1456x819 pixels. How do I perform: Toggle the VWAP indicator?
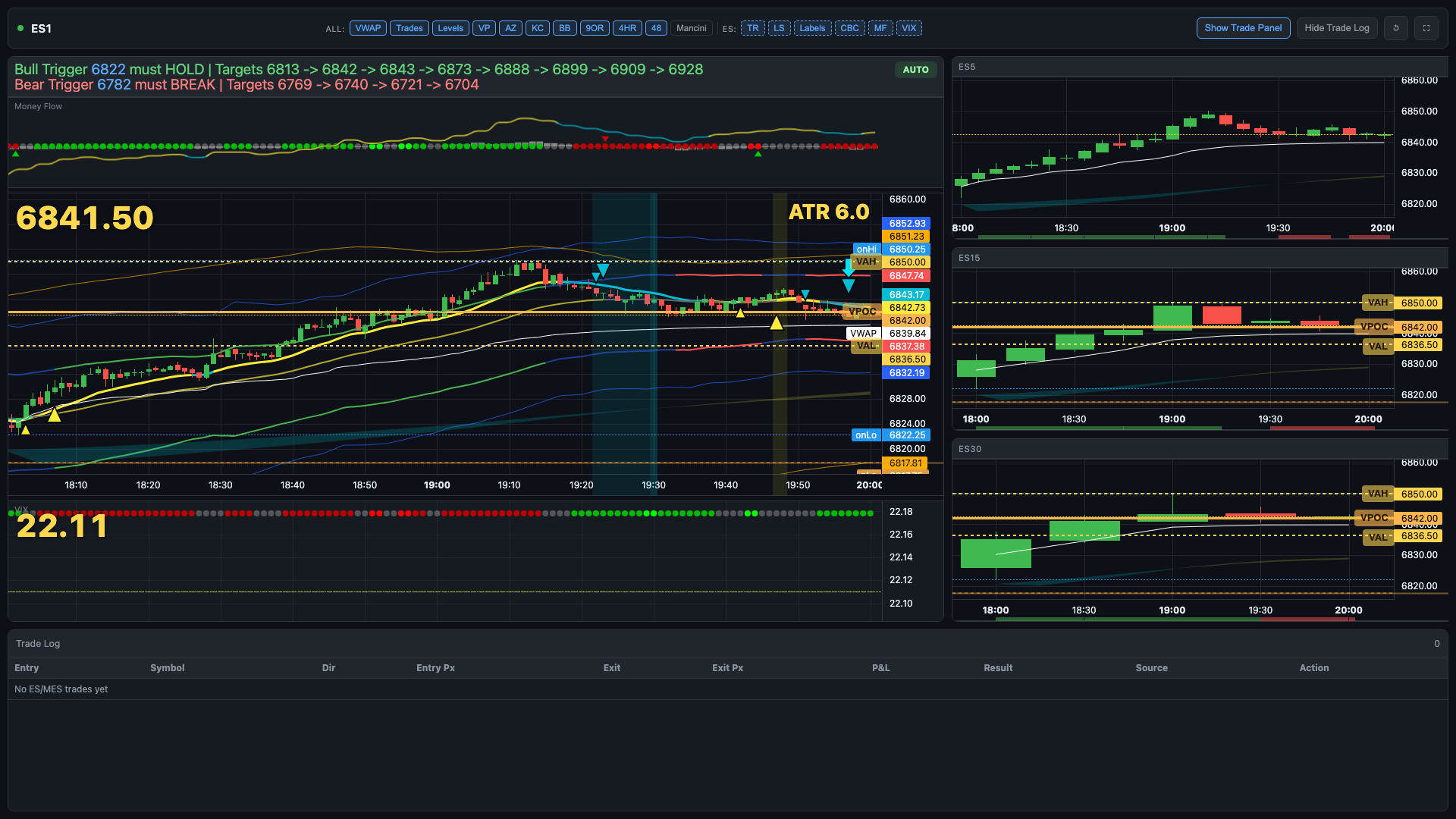click(x=368, y=28)
